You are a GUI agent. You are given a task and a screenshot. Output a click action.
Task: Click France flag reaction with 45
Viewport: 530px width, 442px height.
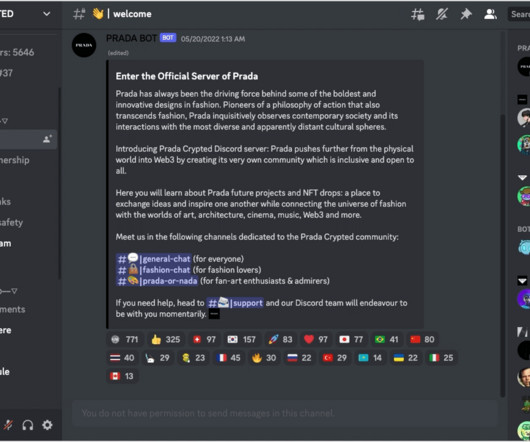(228, 358)
